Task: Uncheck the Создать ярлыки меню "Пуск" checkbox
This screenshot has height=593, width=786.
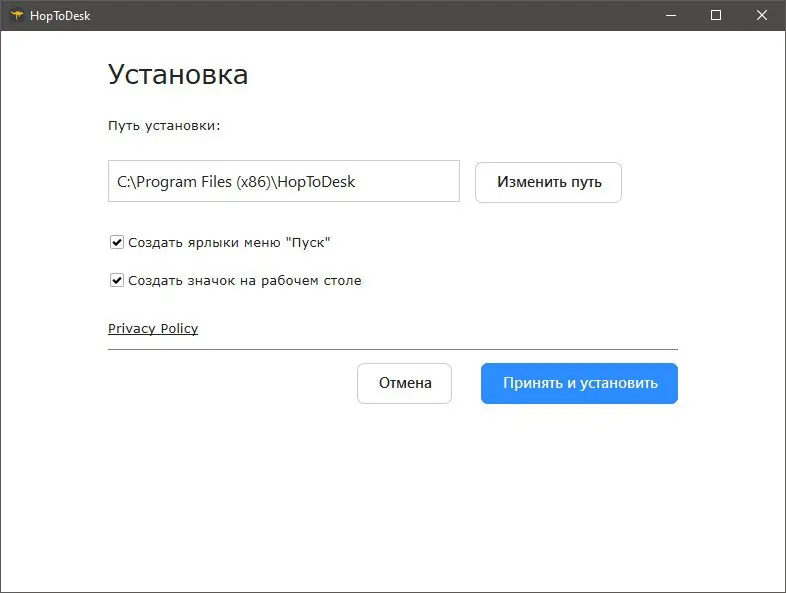Action: (x=117, y=242)
